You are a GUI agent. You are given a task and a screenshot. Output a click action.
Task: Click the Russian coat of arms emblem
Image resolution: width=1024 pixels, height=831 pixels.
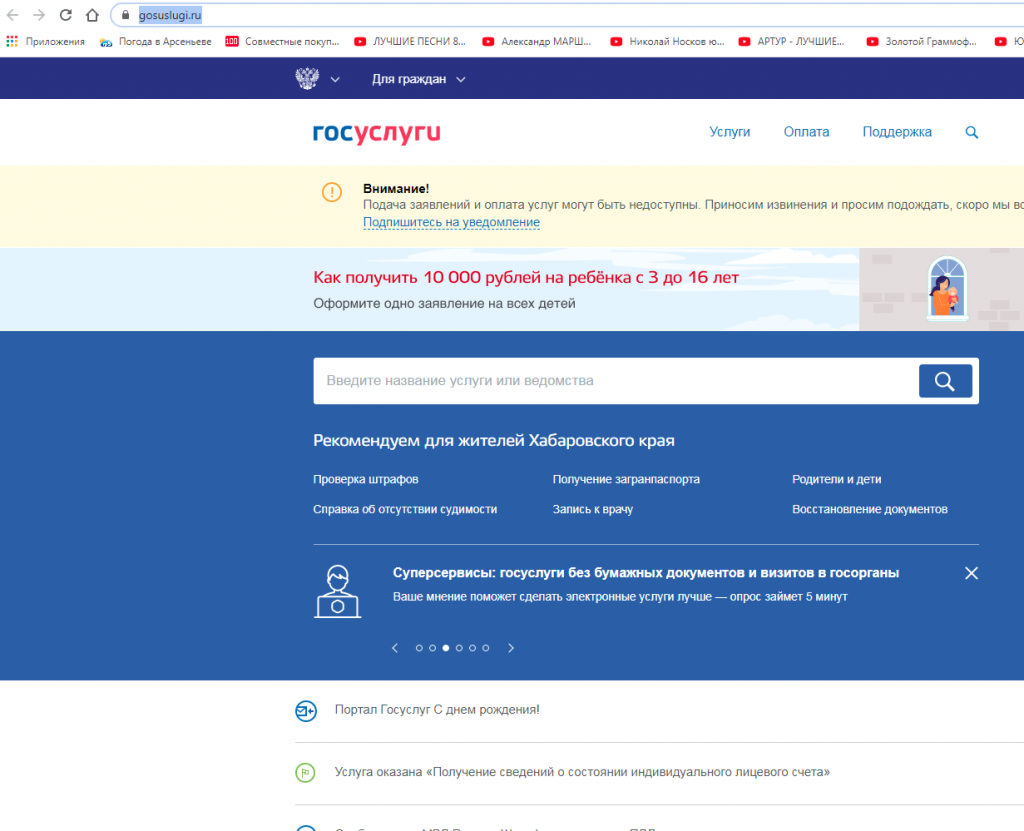[x=307, y=78]
